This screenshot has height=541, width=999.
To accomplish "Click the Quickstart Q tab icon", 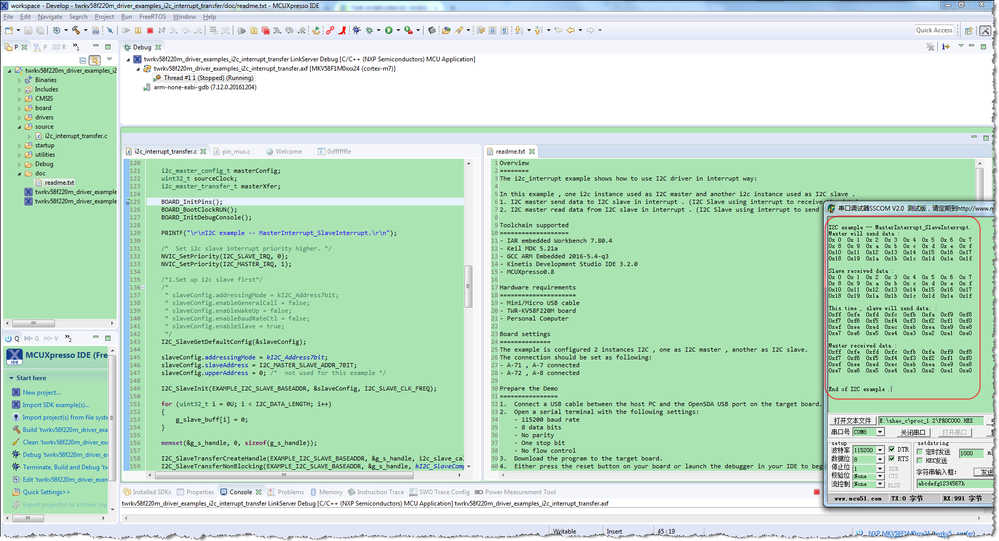I will pyautogui.click(x=12, y=338).
